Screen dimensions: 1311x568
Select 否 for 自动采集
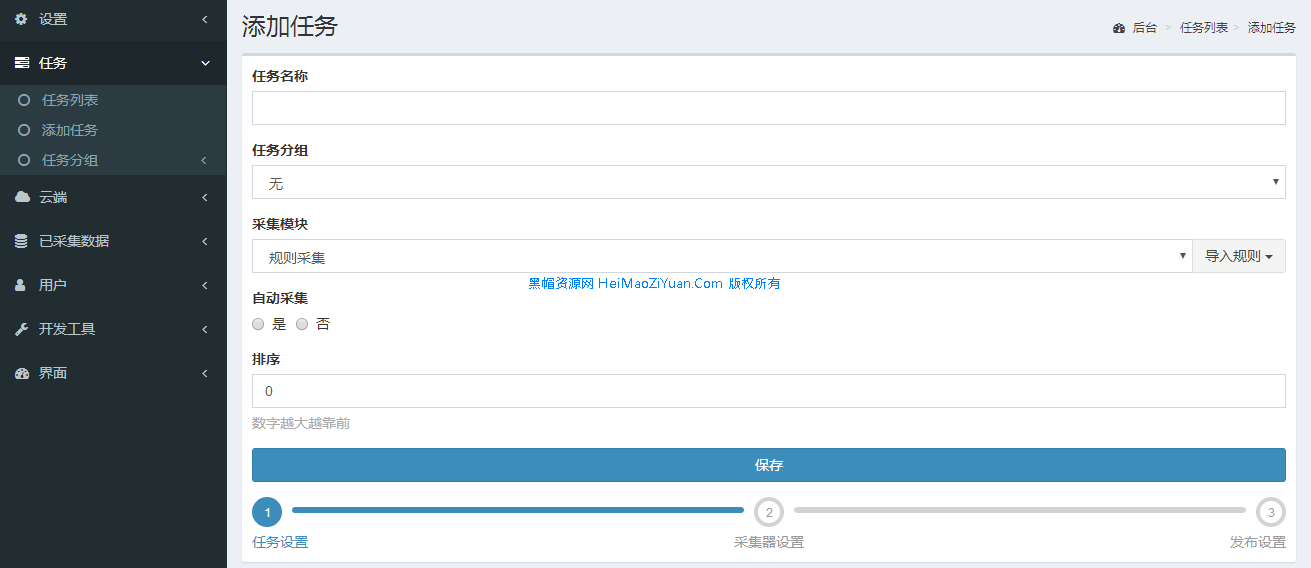coord(302,324)
